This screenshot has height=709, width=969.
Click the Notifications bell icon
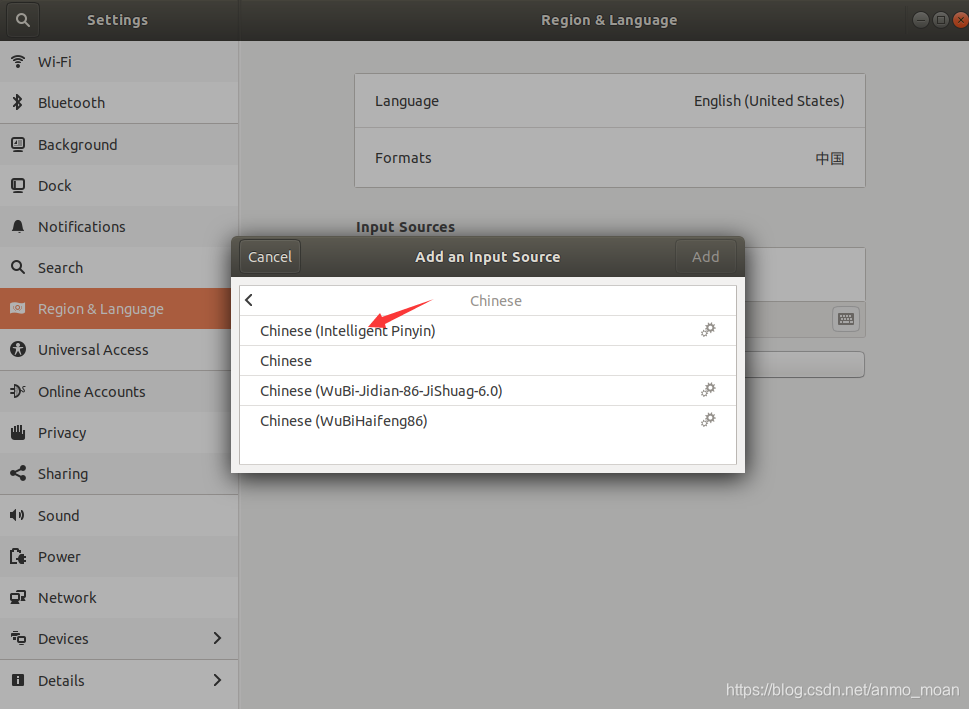pyautogui.click(x=18, y=226)
